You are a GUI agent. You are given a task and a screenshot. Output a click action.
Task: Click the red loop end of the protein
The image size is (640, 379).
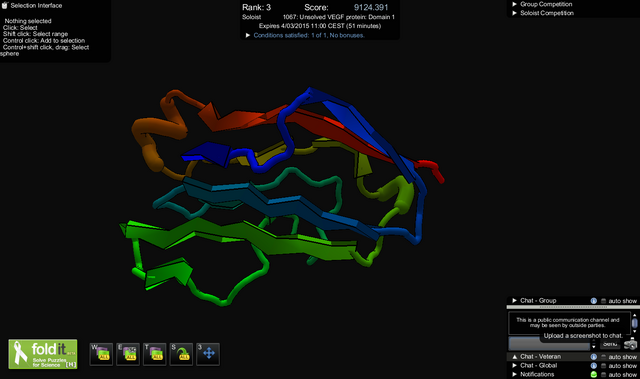[432, 170]
